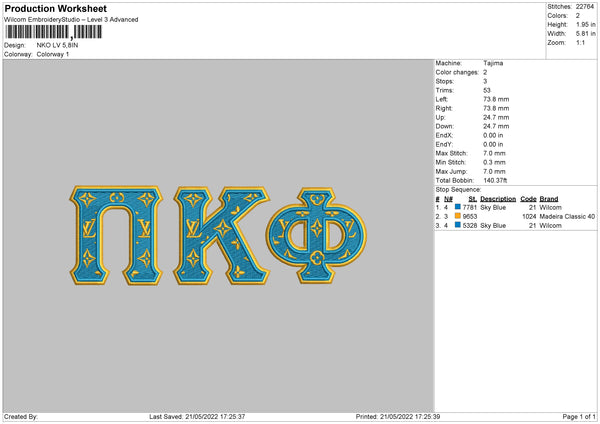Click the 'Page 1 of 1' indicator

pos(579,417)
